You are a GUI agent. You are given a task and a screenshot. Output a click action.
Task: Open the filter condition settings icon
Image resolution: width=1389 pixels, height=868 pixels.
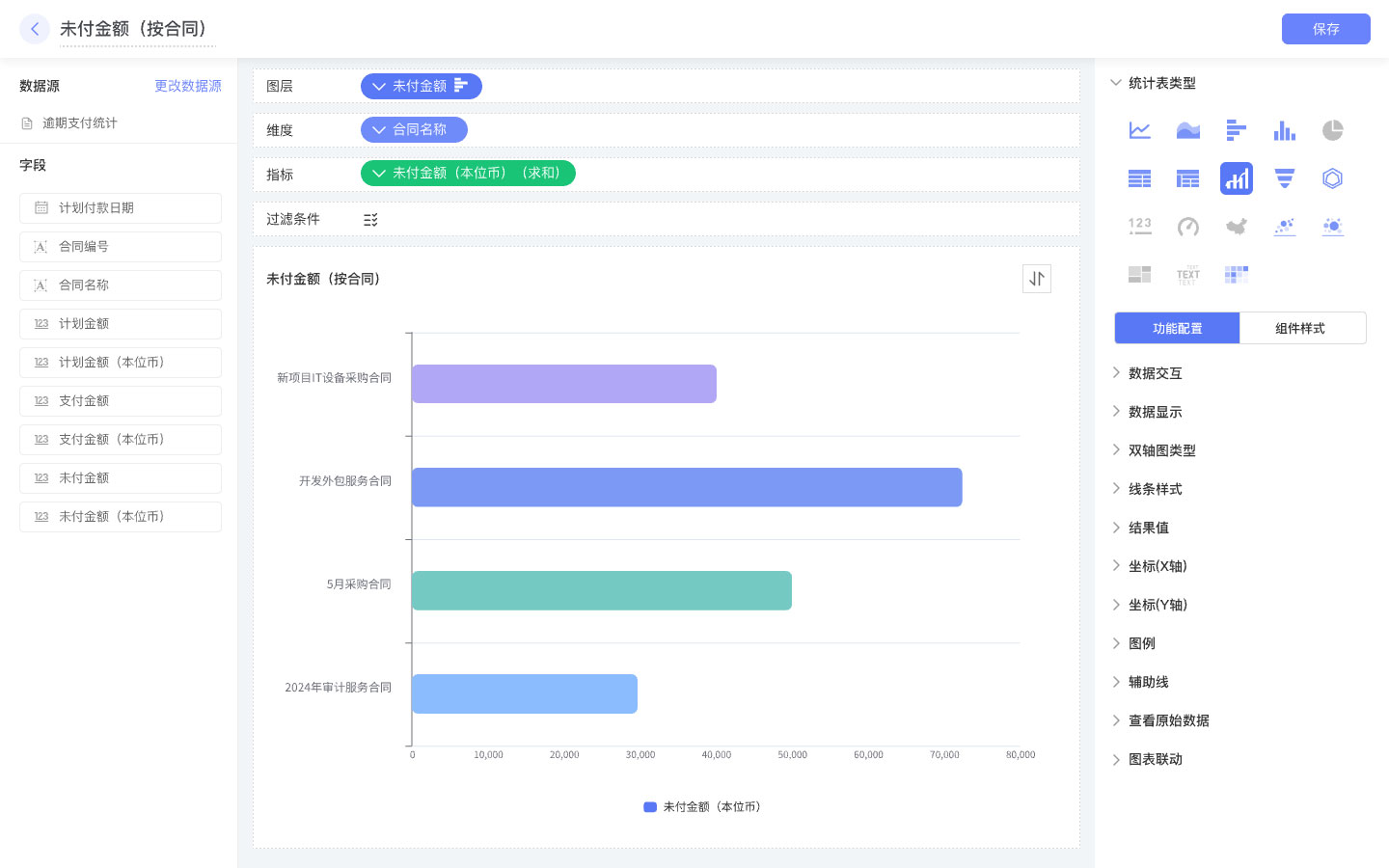coord(370,220)
